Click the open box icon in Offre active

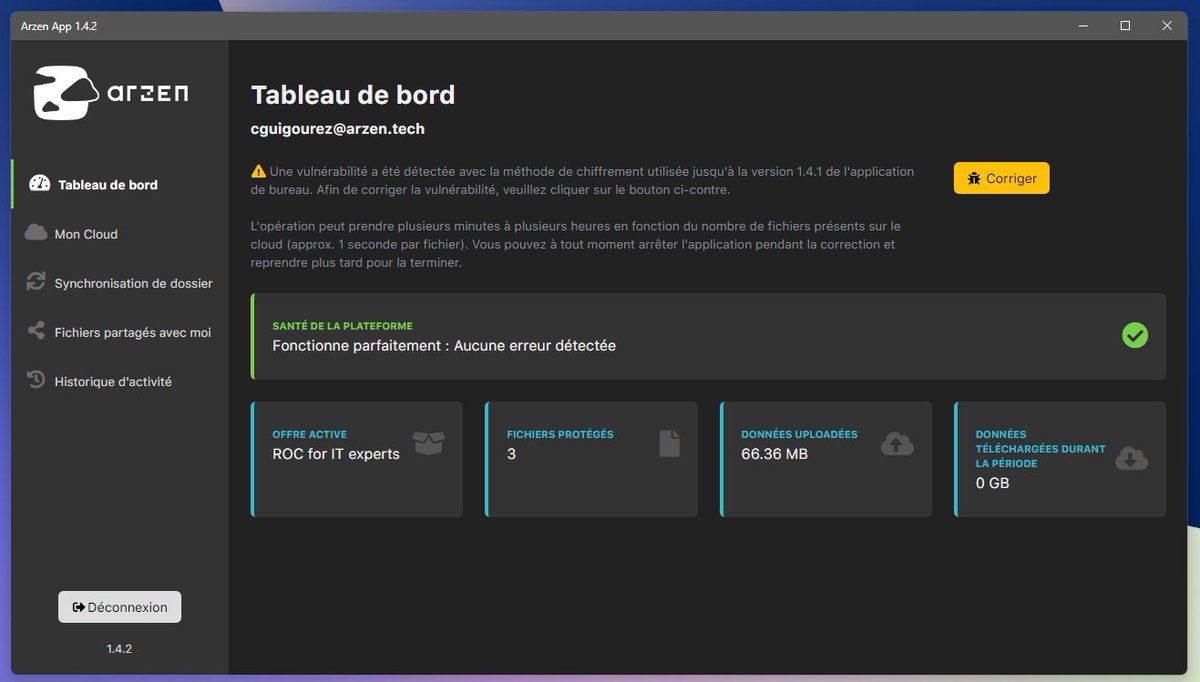(429, 442)
